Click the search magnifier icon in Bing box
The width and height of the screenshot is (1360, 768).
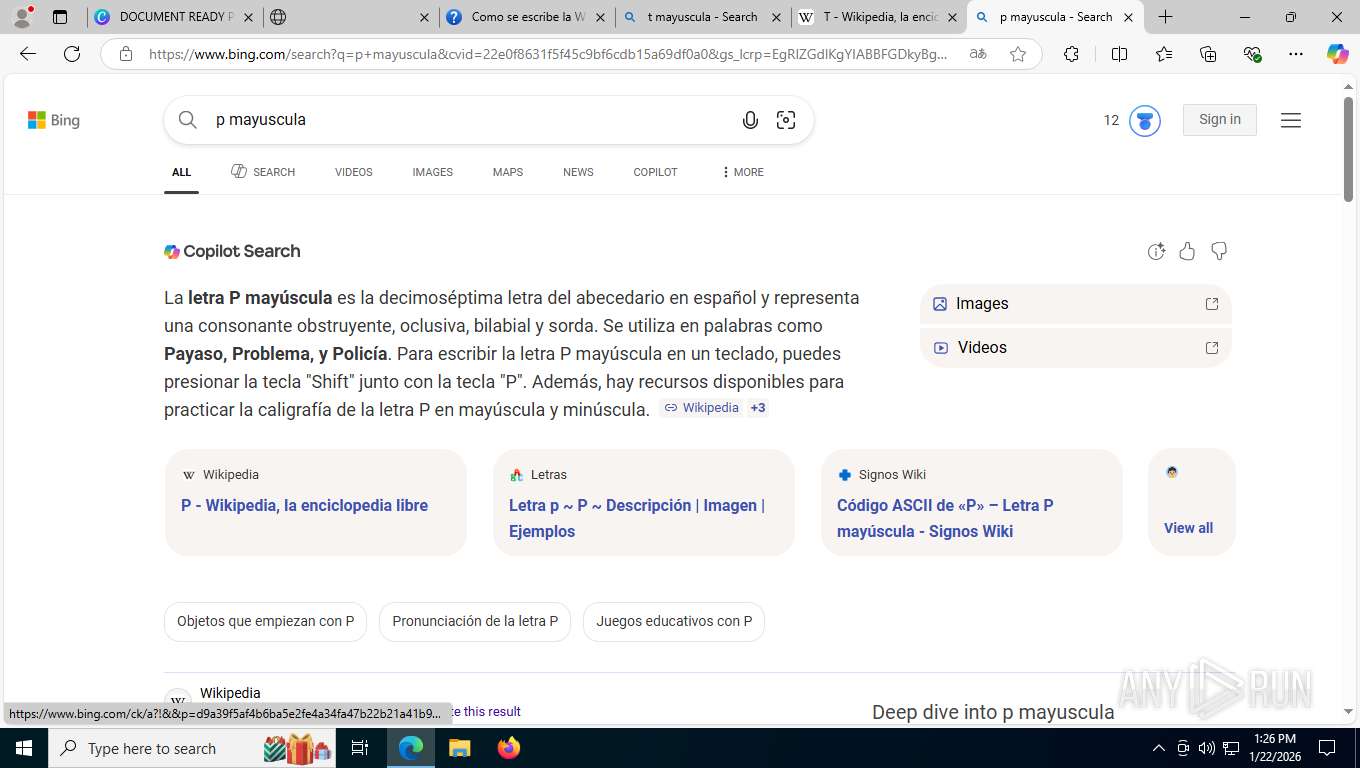coord(187,120)
